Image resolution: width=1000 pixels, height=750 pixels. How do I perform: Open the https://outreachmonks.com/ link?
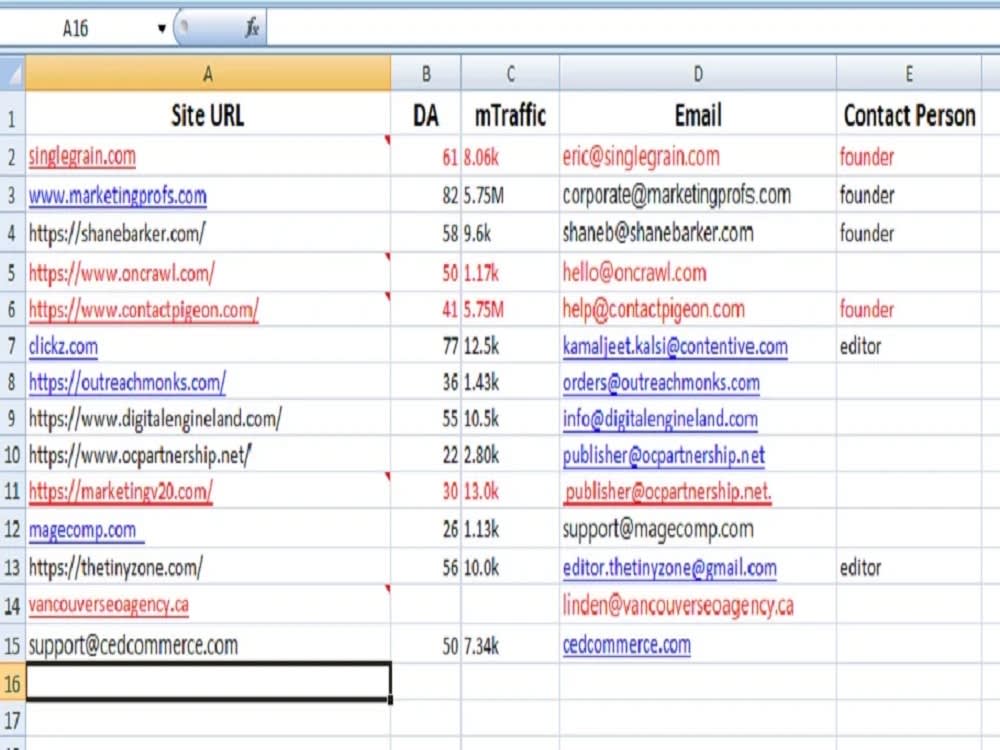point(127,383)
